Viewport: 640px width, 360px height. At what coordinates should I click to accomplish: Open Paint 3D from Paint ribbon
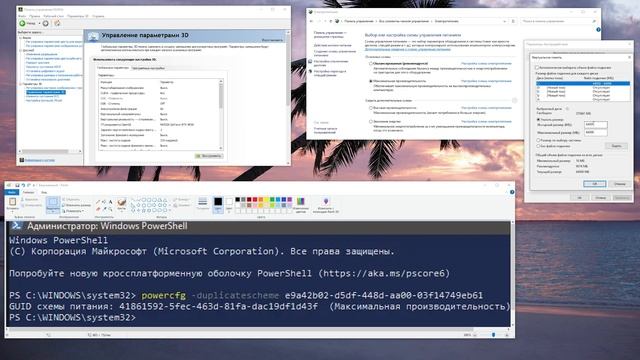tap(326, 205)
